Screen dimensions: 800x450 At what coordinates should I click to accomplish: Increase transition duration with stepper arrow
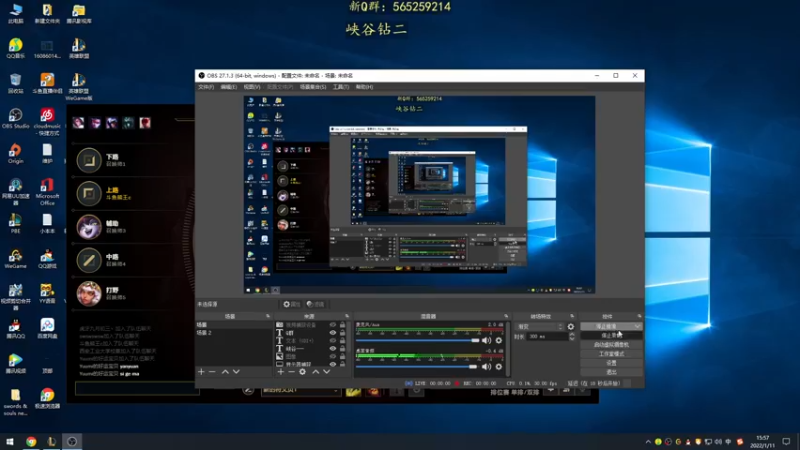click(x=572, y=334)
